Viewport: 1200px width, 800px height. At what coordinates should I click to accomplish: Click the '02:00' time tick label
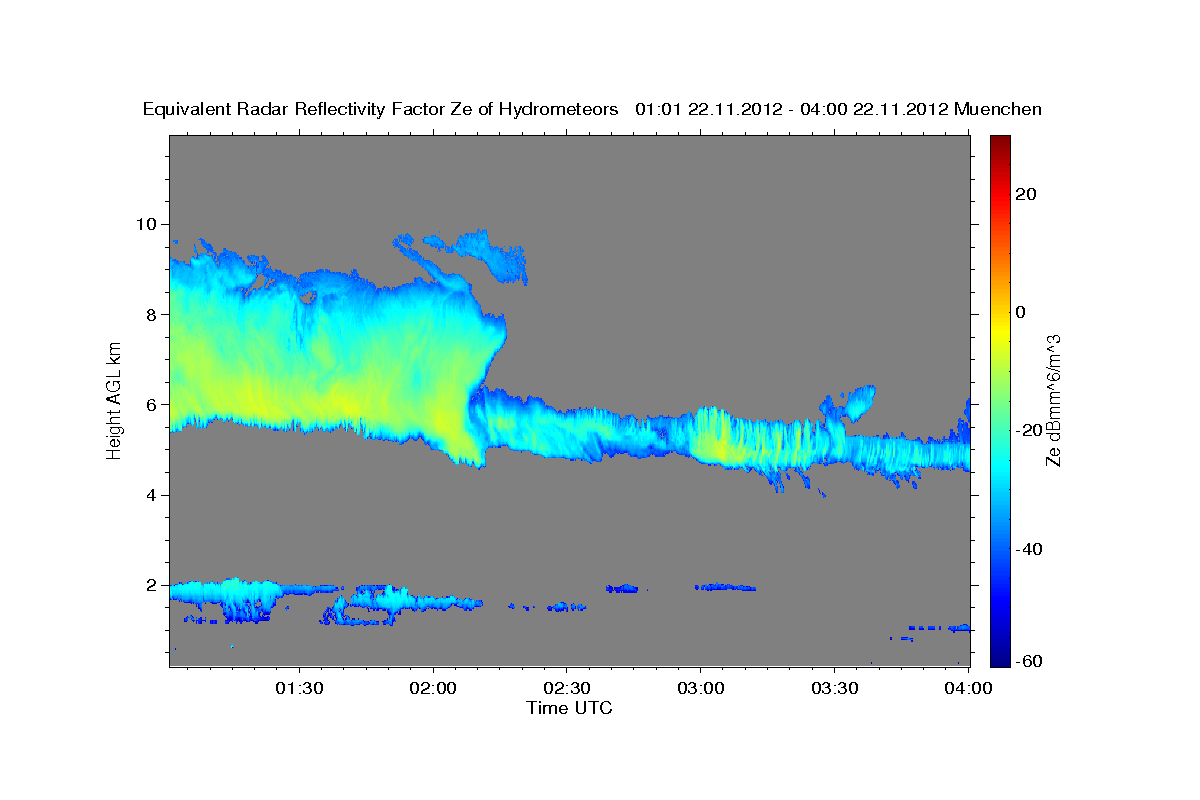433,688
